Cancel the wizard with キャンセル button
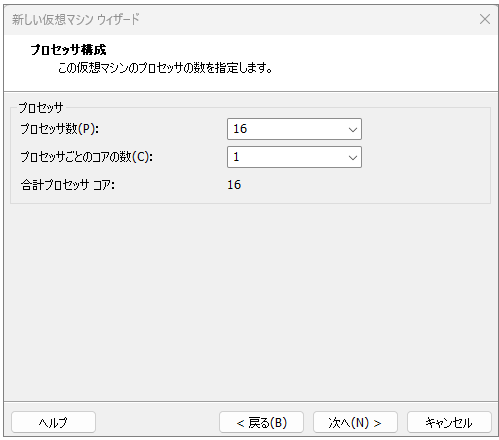The width and height of the screenshot is (499, 440). click(x=449, y=422)
